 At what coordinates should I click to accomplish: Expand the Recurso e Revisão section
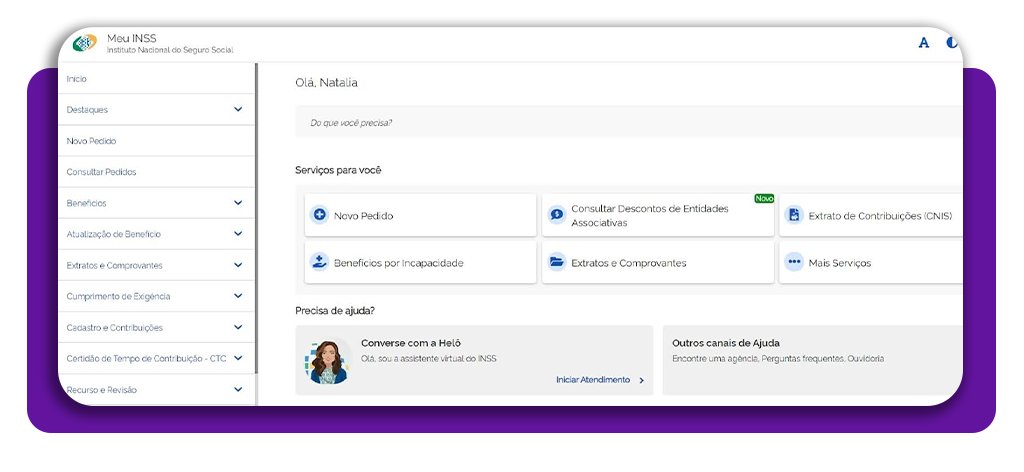click(x=238, y=389)
